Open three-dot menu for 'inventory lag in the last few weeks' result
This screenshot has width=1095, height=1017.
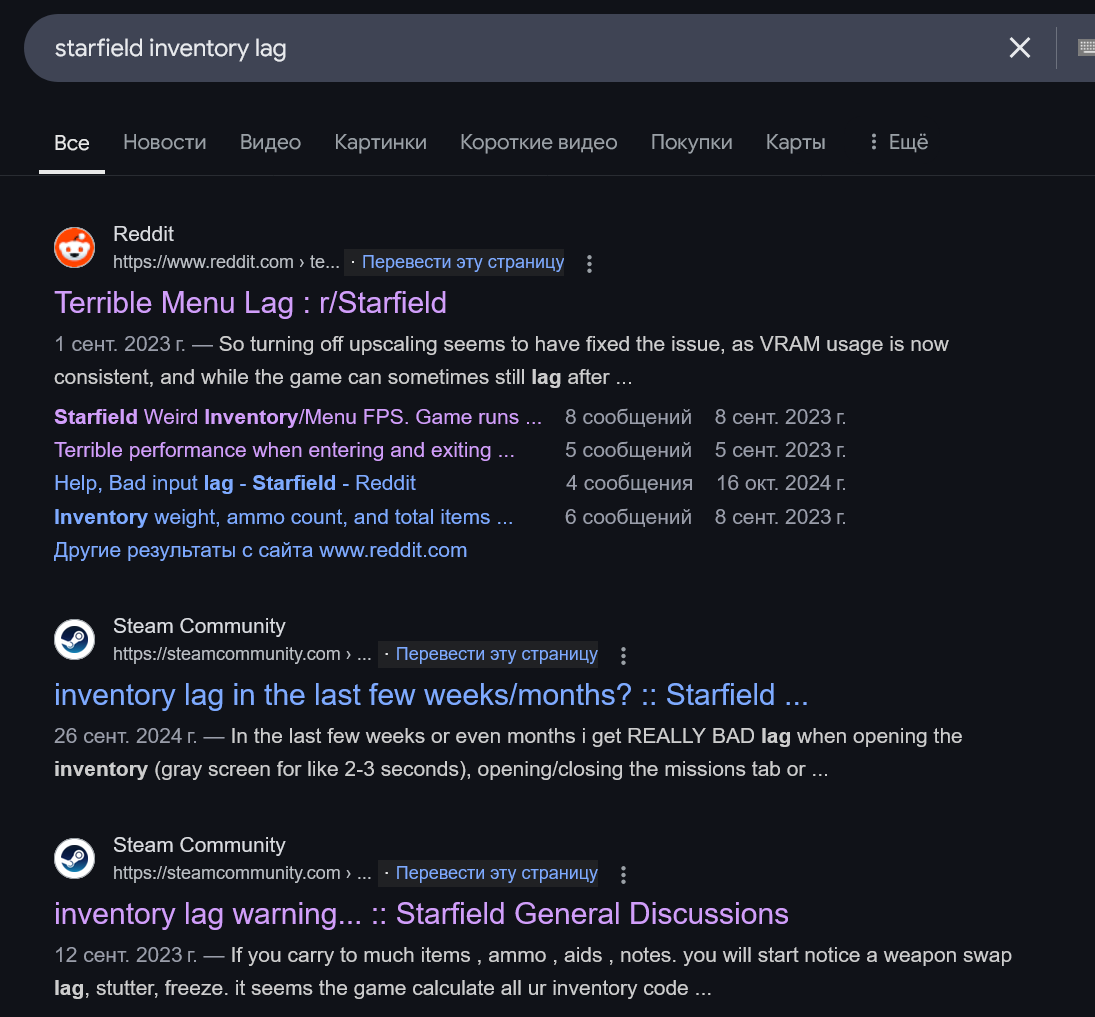coord(624,655)
